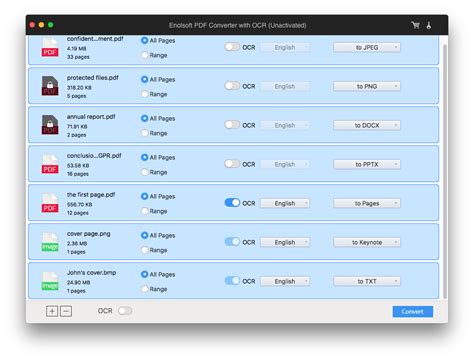Click the PDF icon of the first page.pdf

pyautogui.click(x=50, y=203)
